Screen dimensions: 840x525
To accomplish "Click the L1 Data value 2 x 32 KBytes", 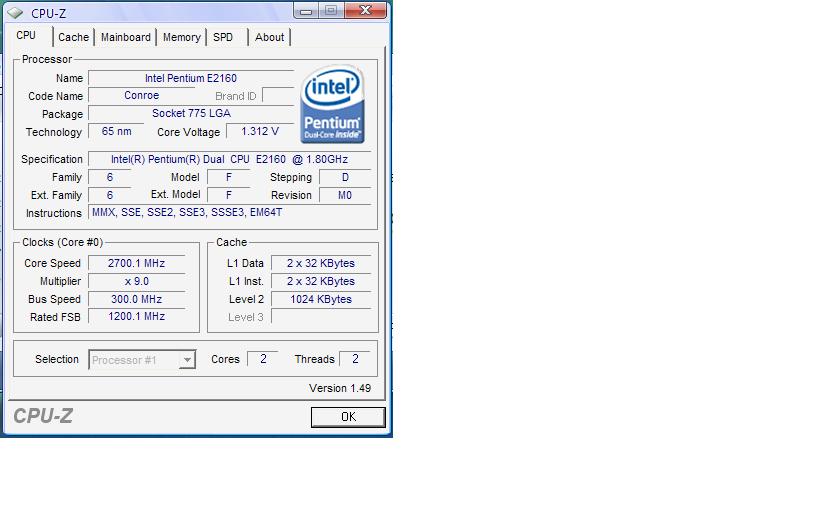I will pos(321,263).
